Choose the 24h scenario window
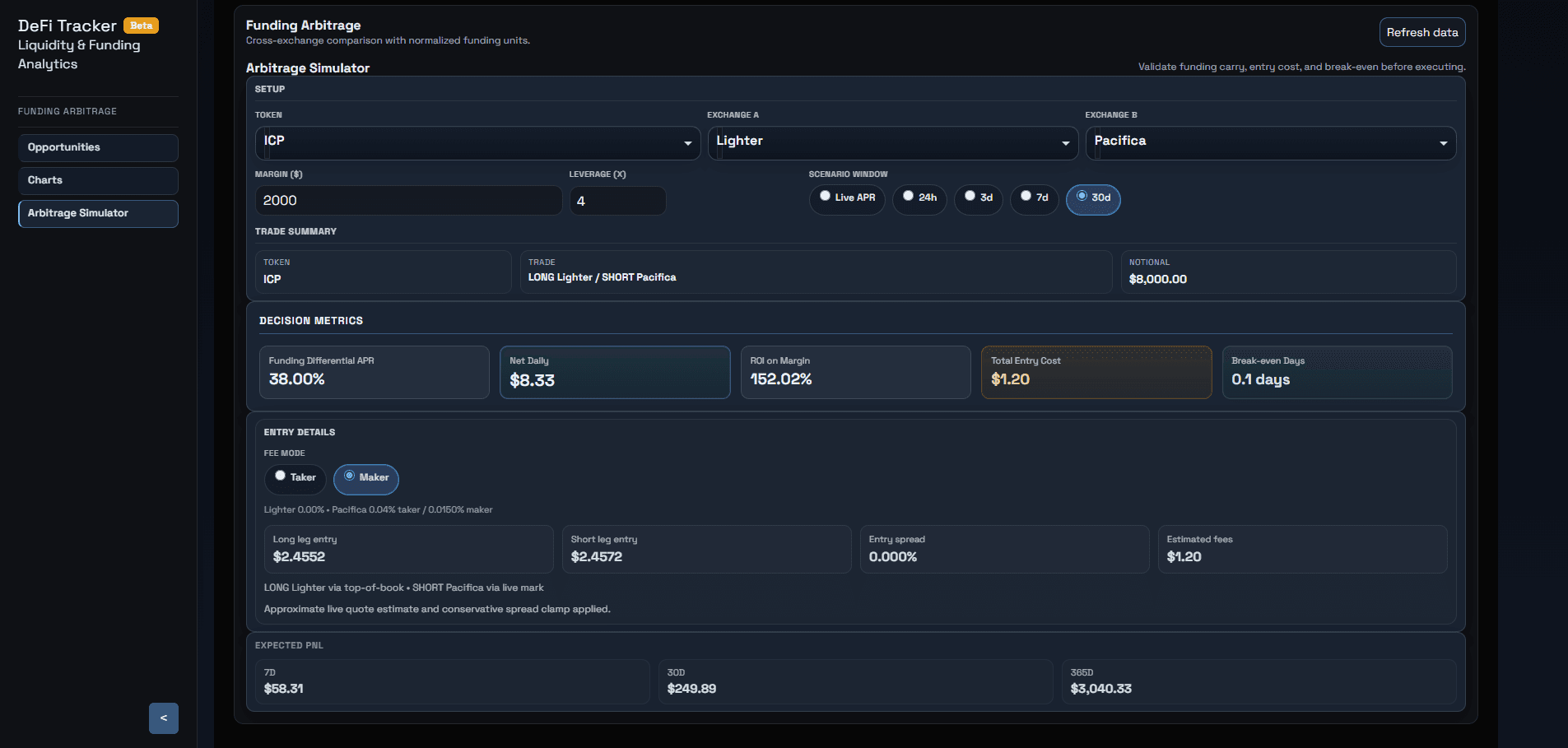The height and width of the screenshot is (748, 1568). point(919,199)
